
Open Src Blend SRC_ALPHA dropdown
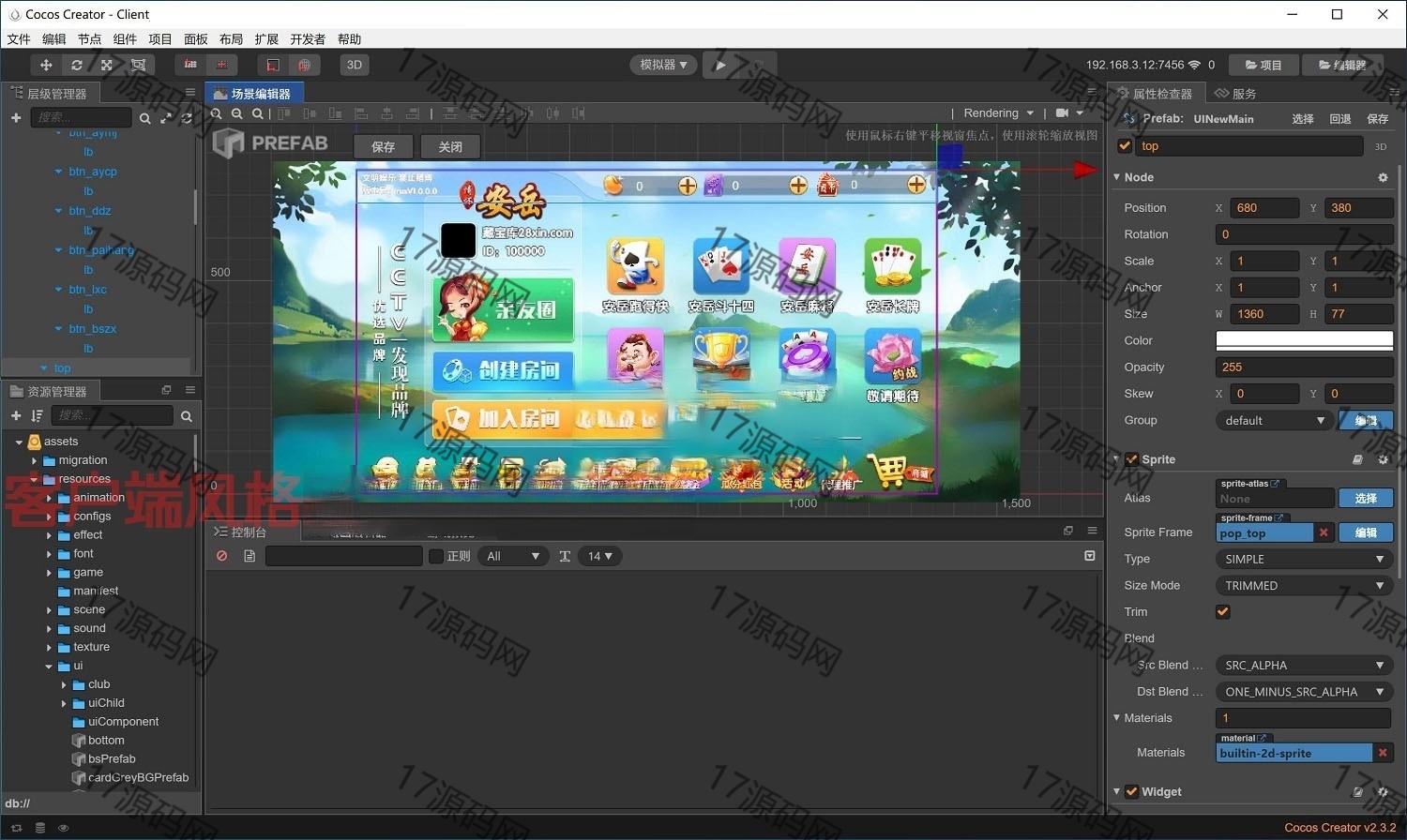tap(1305, 665)
